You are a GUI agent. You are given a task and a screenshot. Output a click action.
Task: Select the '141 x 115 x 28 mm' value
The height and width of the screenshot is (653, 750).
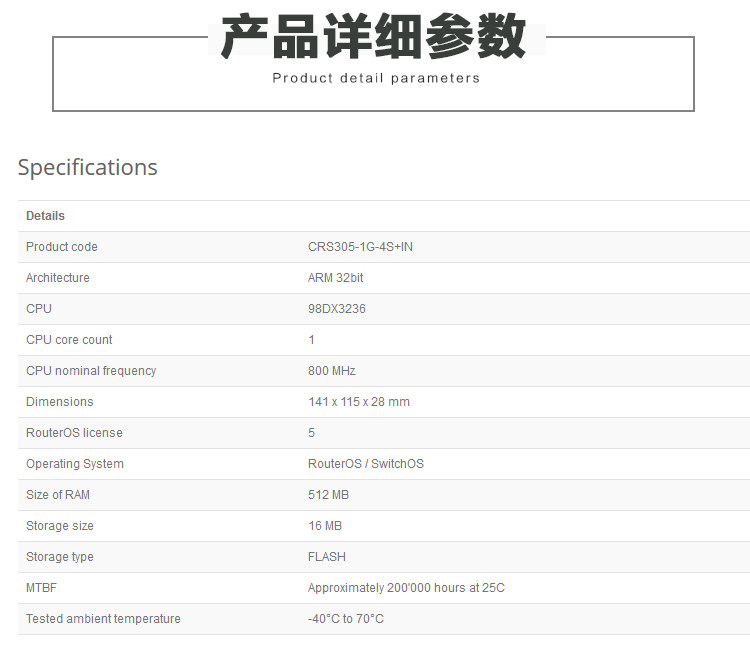coord(359,402)
